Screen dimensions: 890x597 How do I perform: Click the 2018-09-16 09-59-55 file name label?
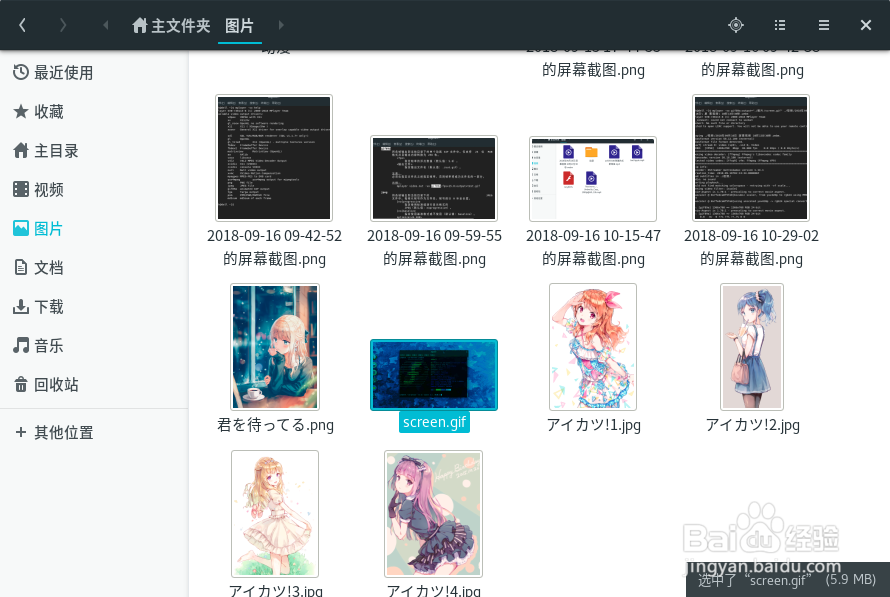(x=434, y=247)
